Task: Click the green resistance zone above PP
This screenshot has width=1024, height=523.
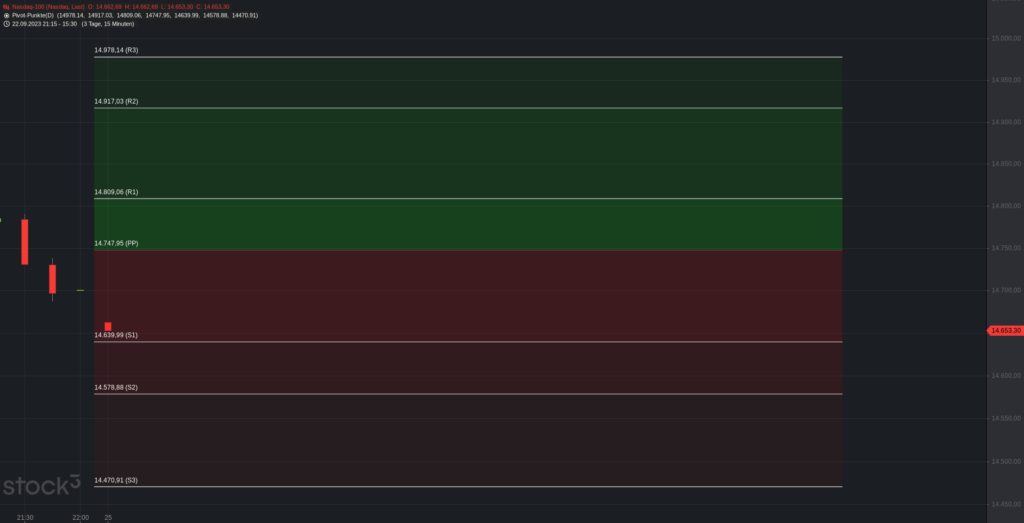Action: [468, 153]
